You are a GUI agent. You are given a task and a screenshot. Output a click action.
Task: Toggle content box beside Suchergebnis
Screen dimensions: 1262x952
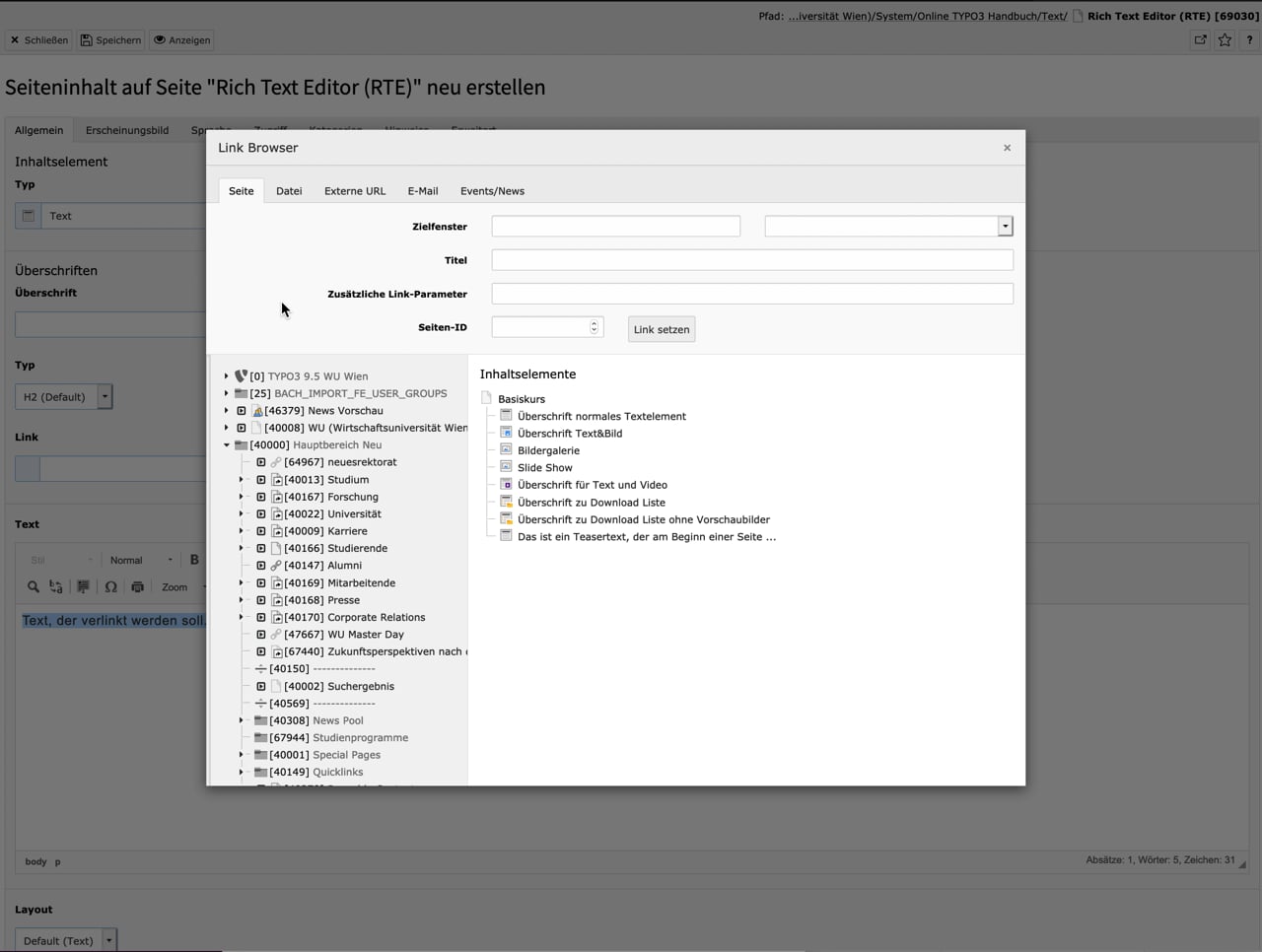261,686
